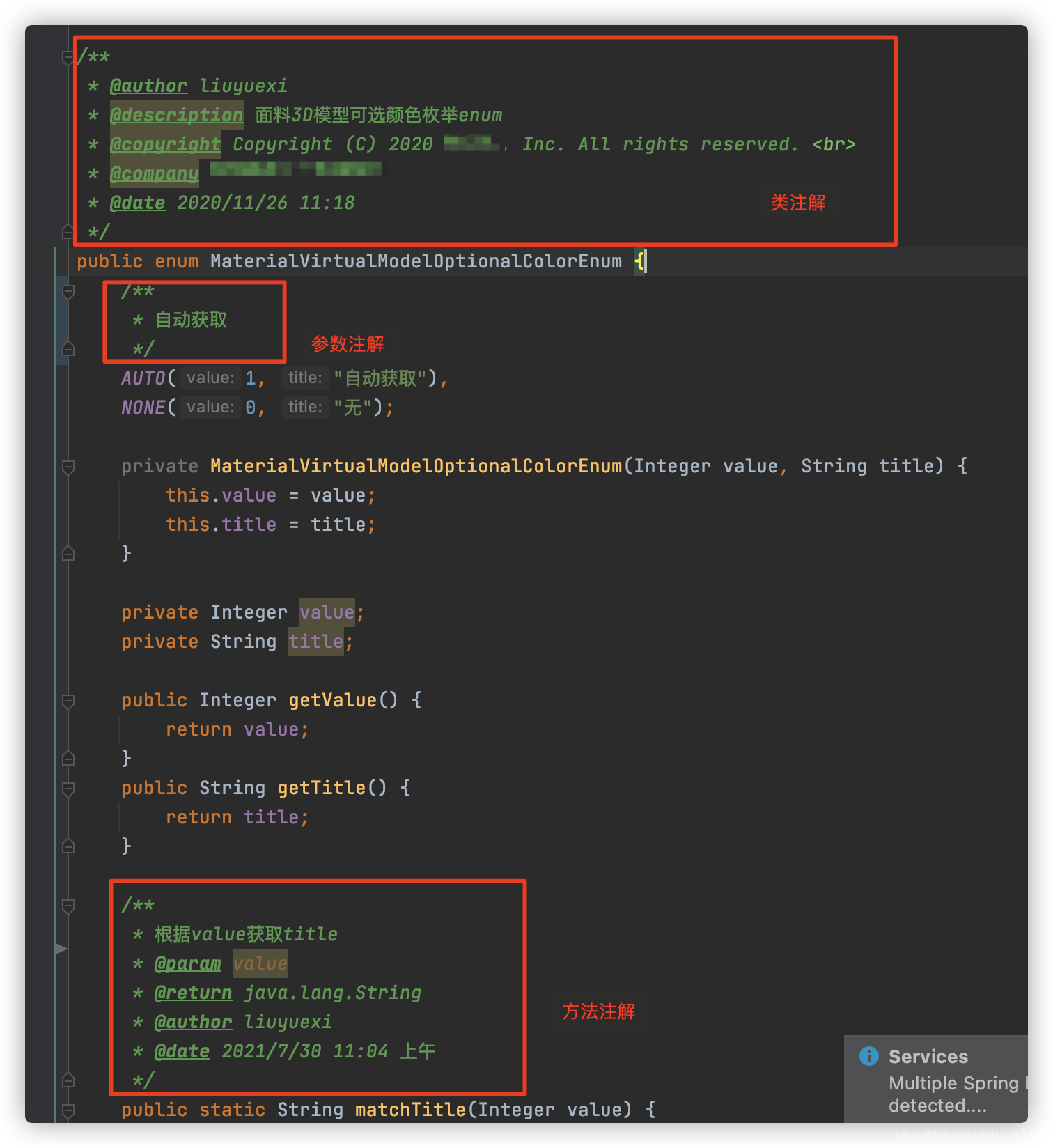1053x1148 pixels.
Task: Click the highlighted 'value' field declaration
Action: coord(327,612)
